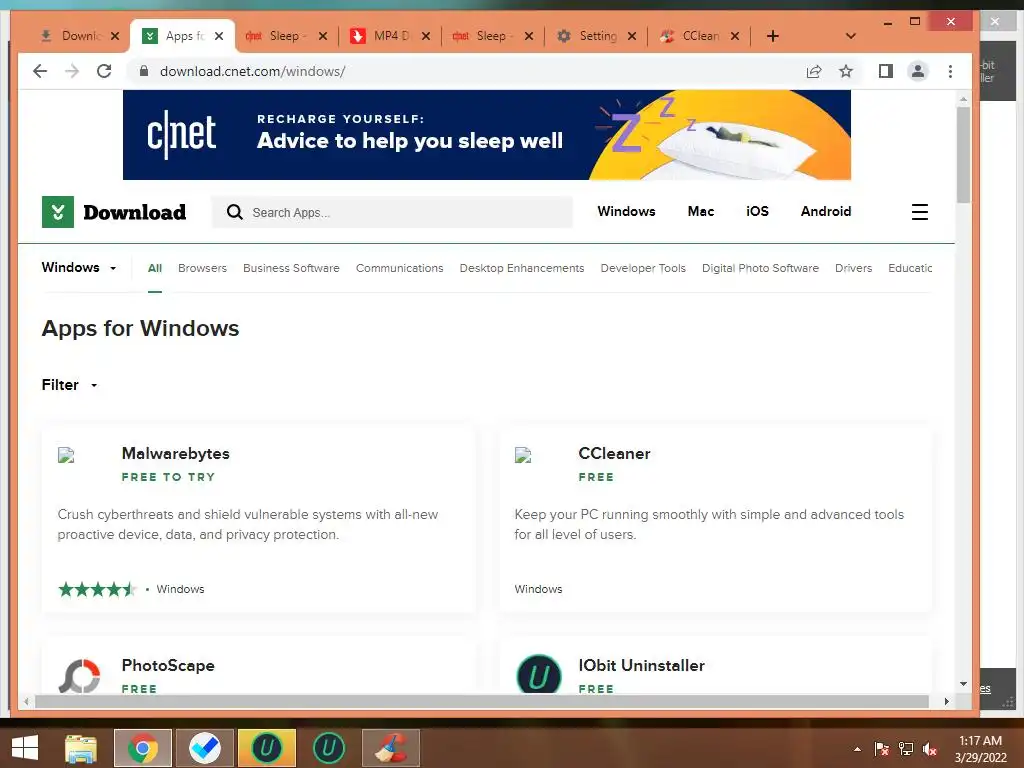Click the Malwarebytes broken image icon
The image size is (1024, 768).
coord(66,455)
